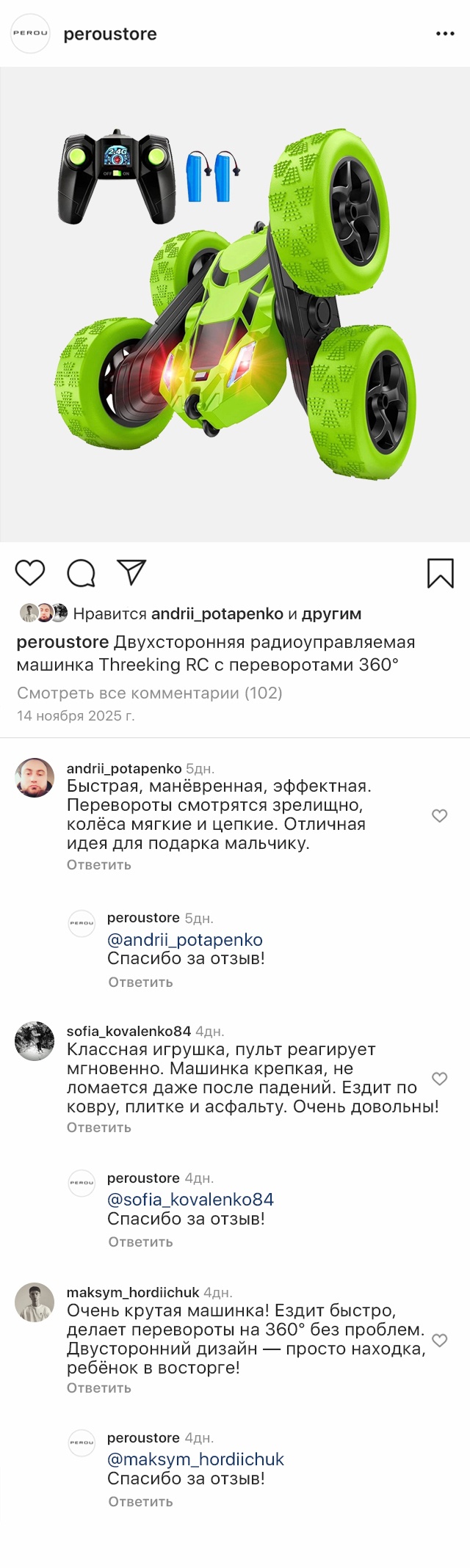Screen dimensions: 470x1568
Task: Open andrii_potapenko's avatar picture
Action: coord(35,778)
